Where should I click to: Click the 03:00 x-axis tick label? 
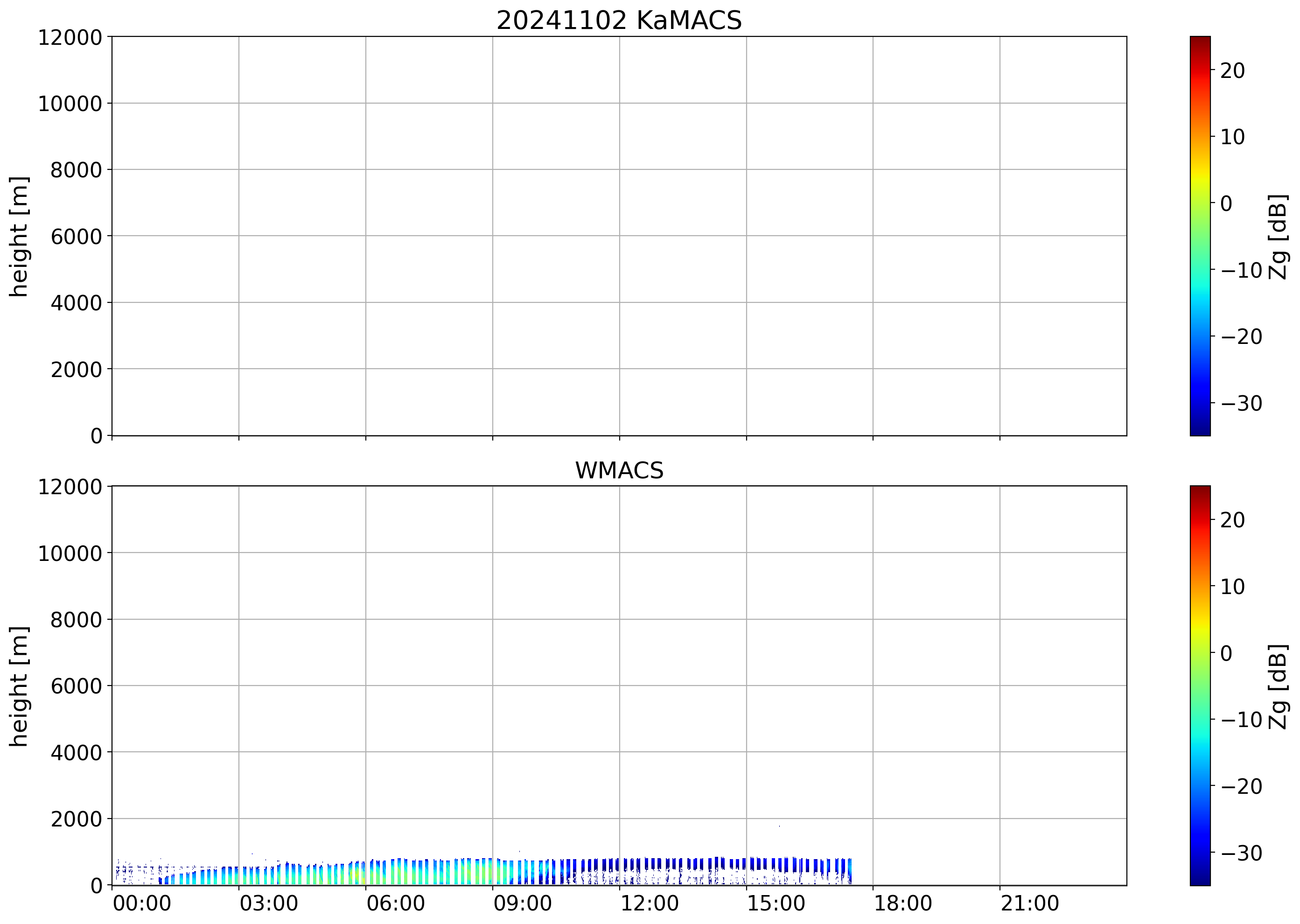(x=268, y=903)
